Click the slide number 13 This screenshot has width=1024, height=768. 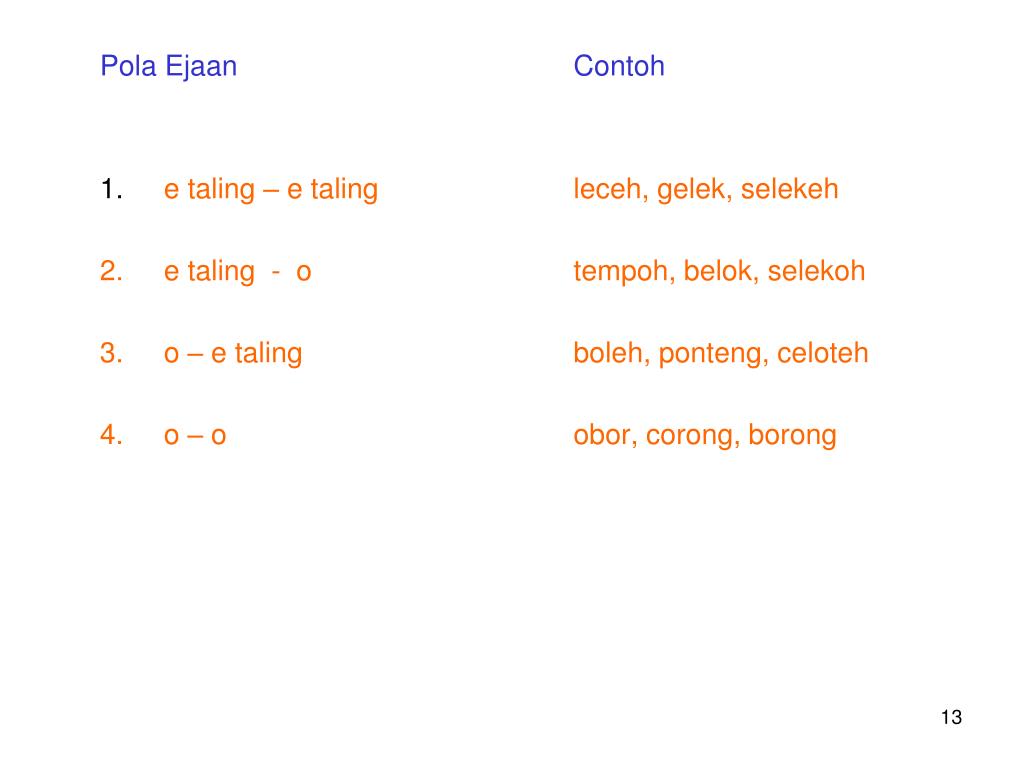[x=952, y=717]
